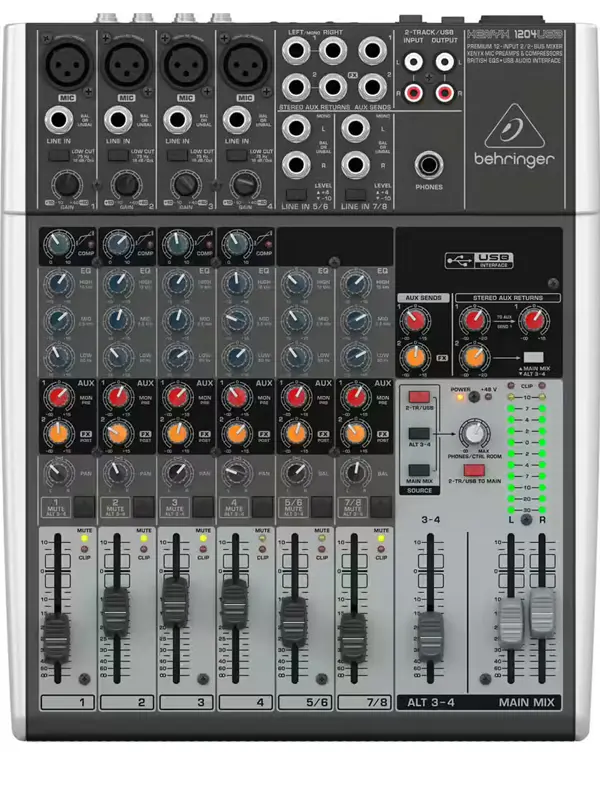Click the channel 3 LINE IN jack
The image size is (600, 800).
coord(177,120)
